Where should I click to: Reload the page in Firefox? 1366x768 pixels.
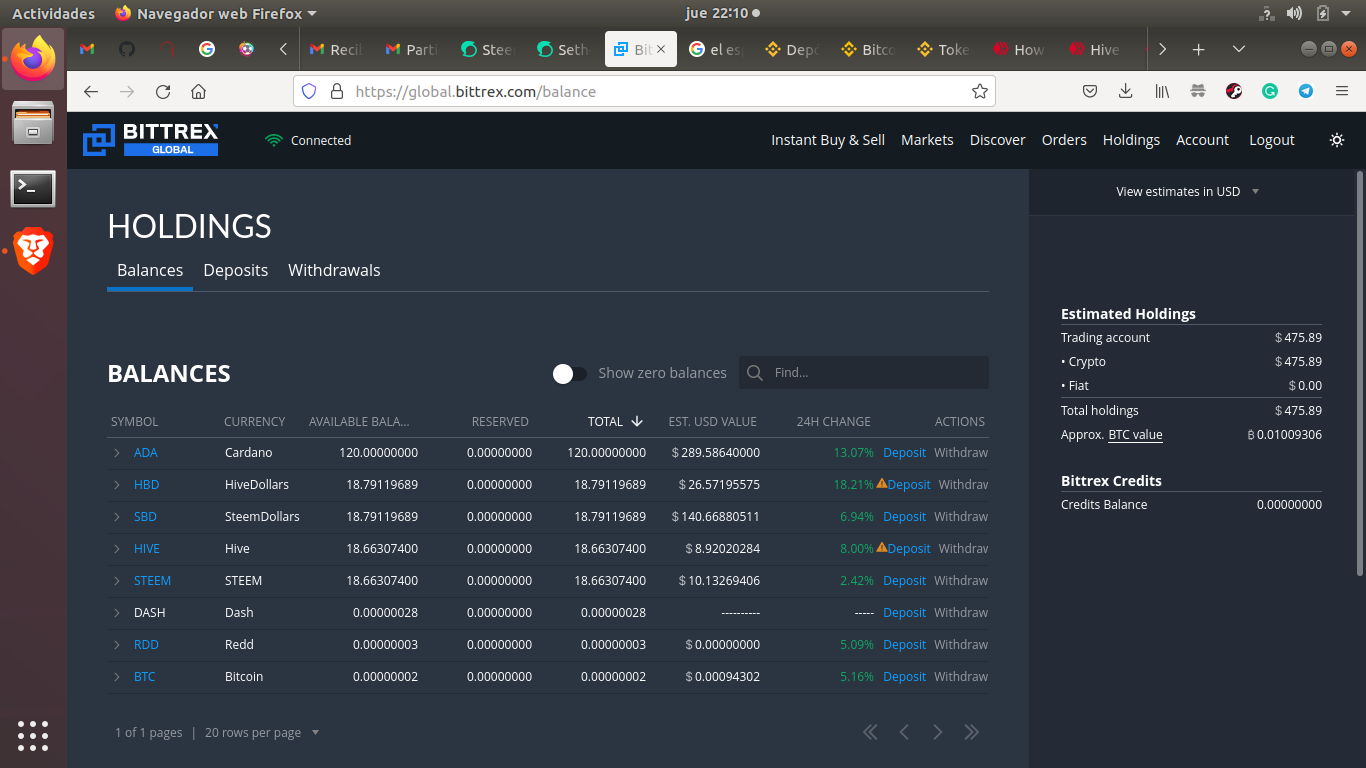[x=163, y=91]
